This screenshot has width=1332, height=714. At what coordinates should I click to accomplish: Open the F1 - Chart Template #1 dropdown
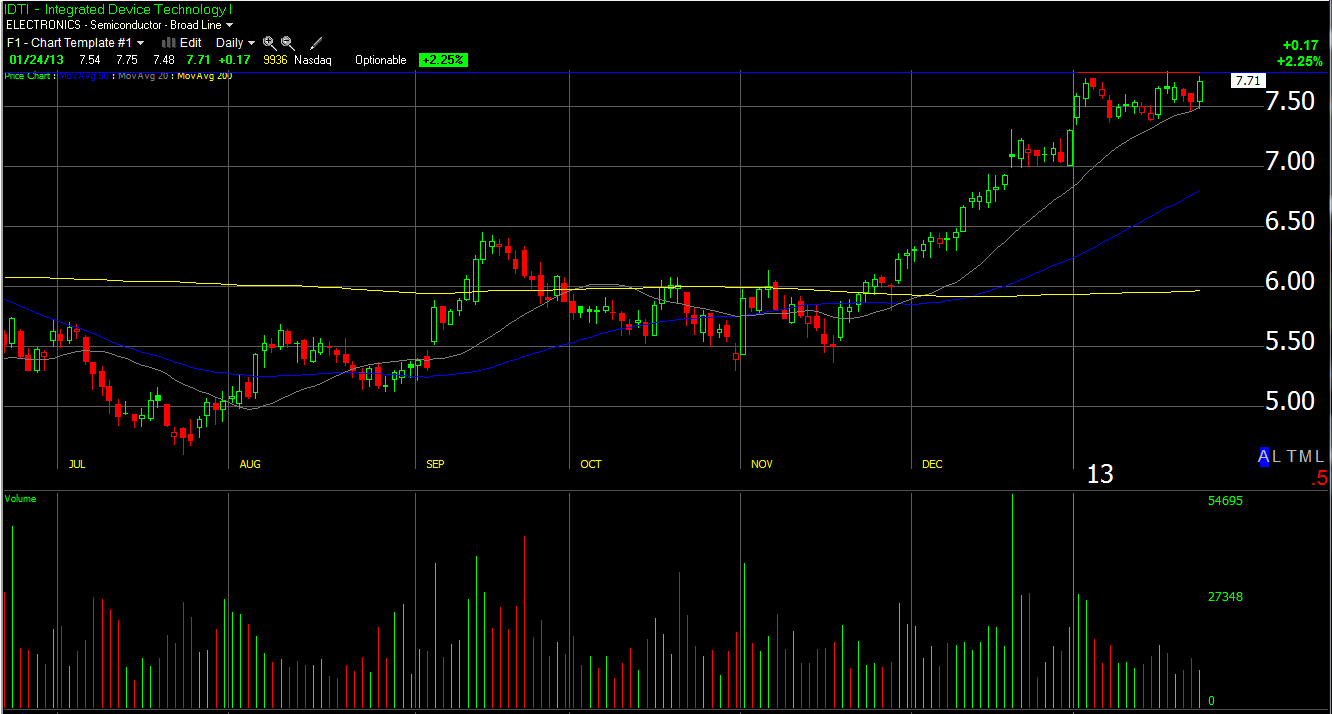(75, 43)
